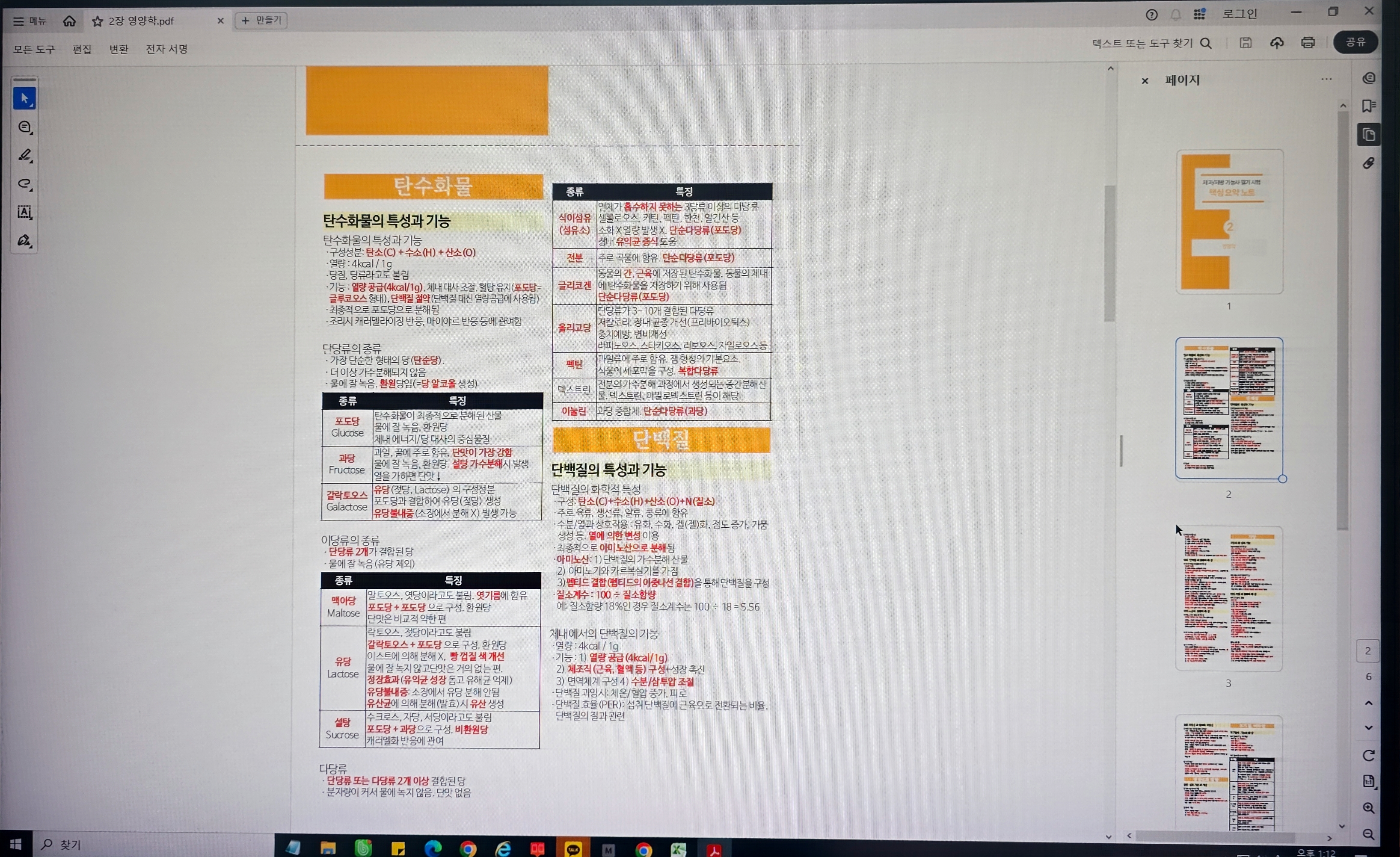Select the 2장 영양학.pdf tab
This screenshot has height=857, width=1400.
[157, 21]
